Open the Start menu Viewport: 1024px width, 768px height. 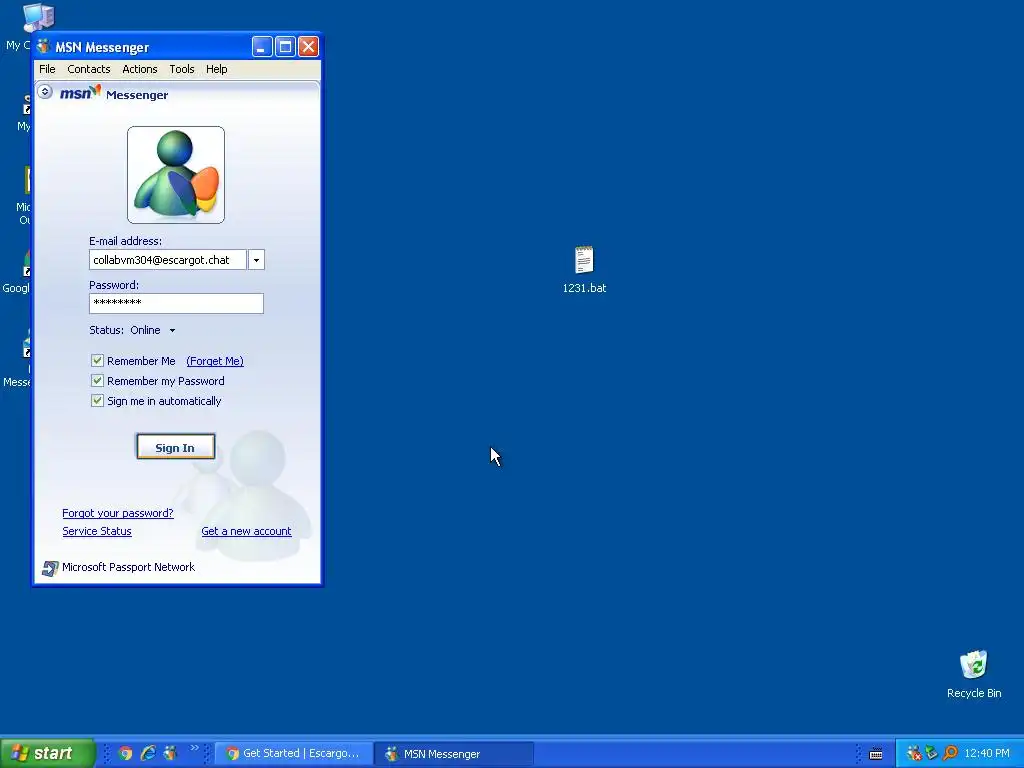pos(48,753)
